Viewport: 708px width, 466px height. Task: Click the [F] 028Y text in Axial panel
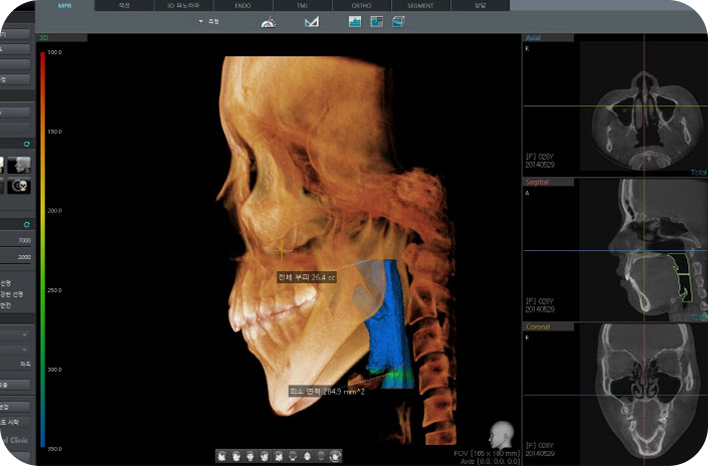[540, 156]
